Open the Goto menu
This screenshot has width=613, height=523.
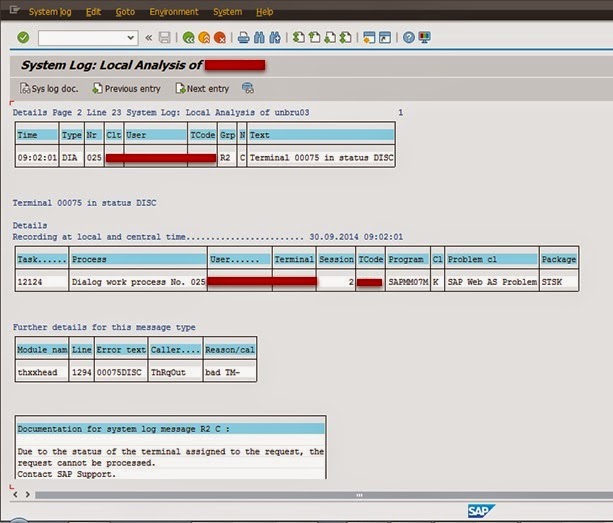tap(125, 12)
